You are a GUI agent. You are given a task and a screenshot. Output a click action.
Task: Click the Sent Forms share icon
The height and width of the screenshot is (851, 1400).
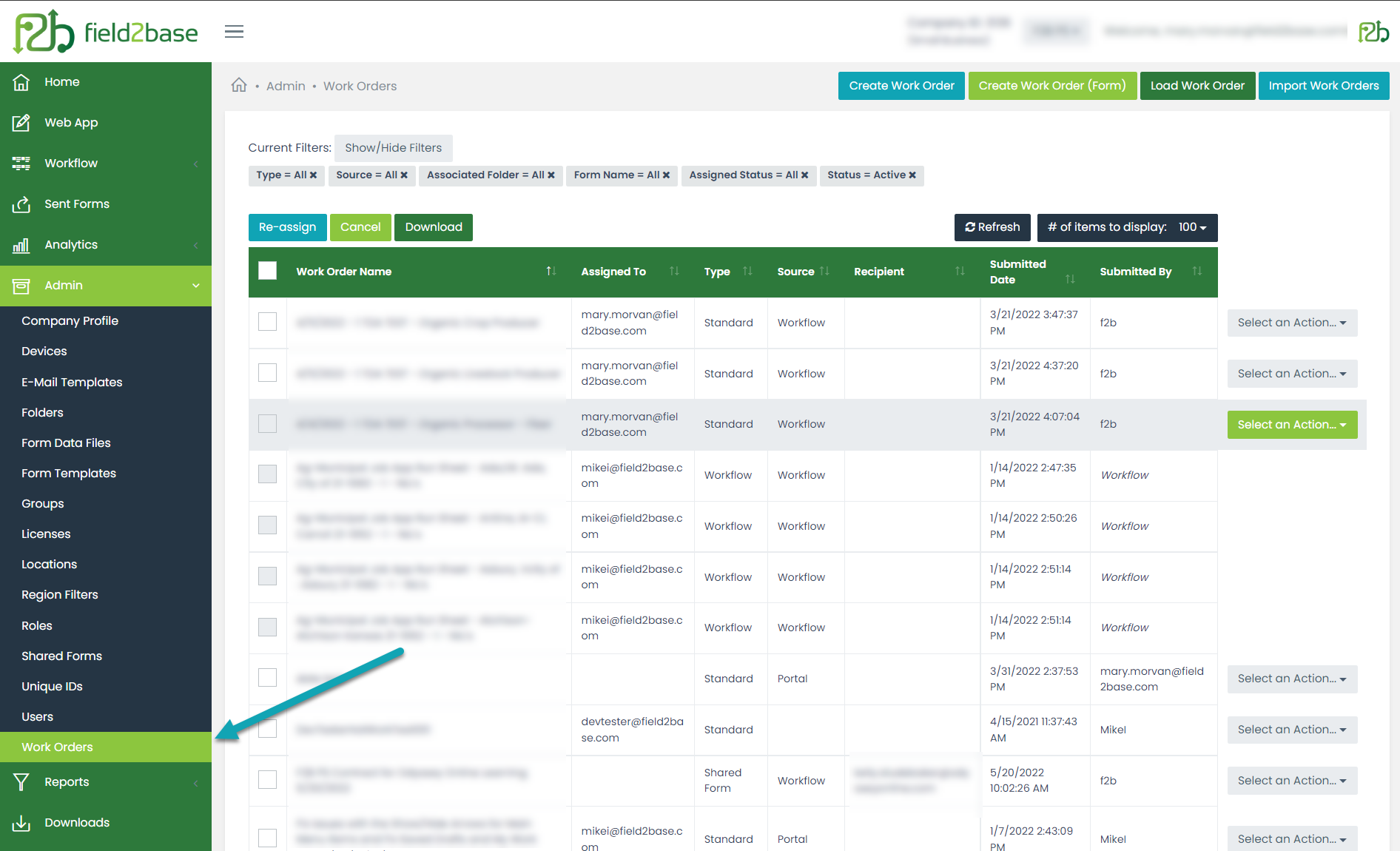click(21, 204)
